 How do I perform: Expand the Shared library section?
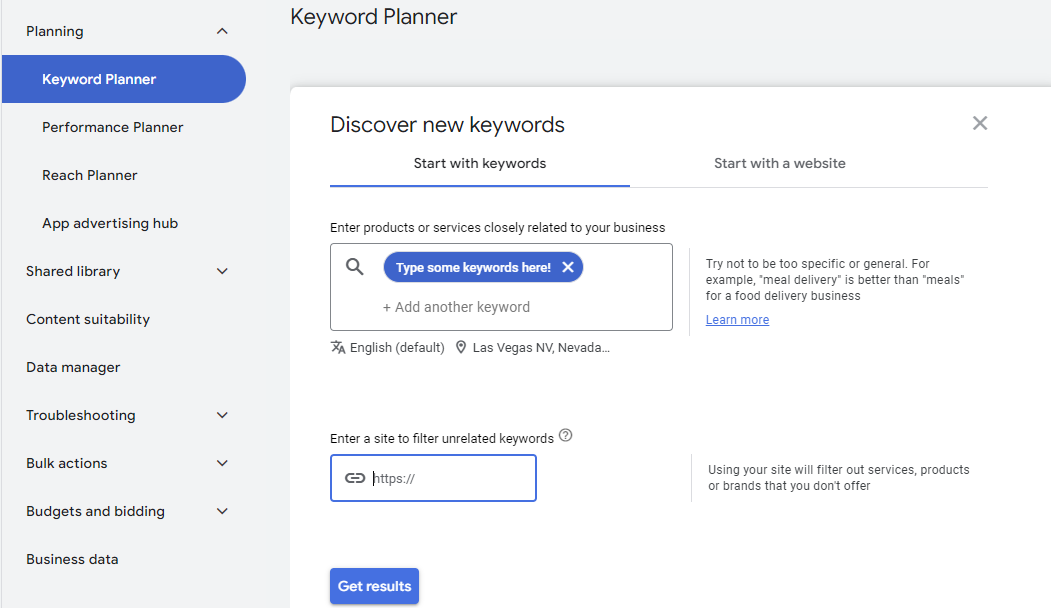(223, 271)
